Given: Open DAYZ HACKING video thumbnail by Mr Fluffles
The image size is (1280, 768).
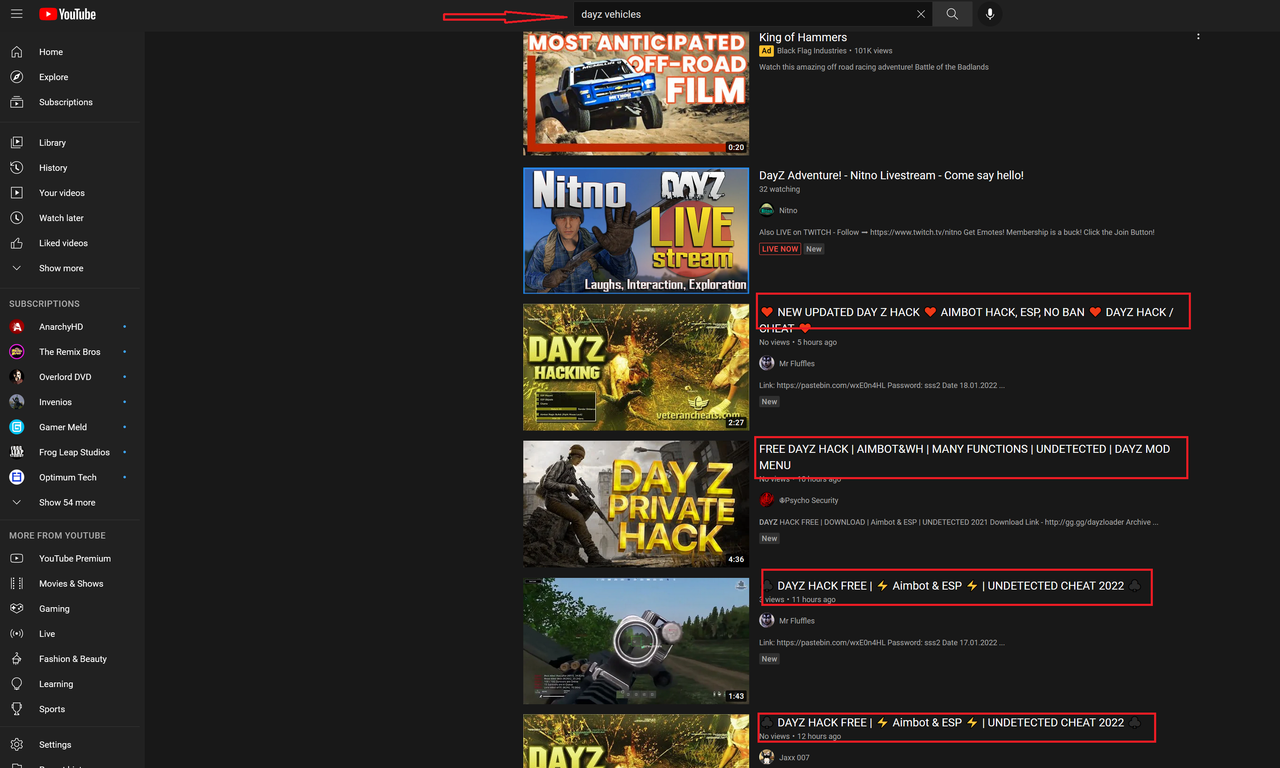Looking at the screenshot, I should [636, 367].
